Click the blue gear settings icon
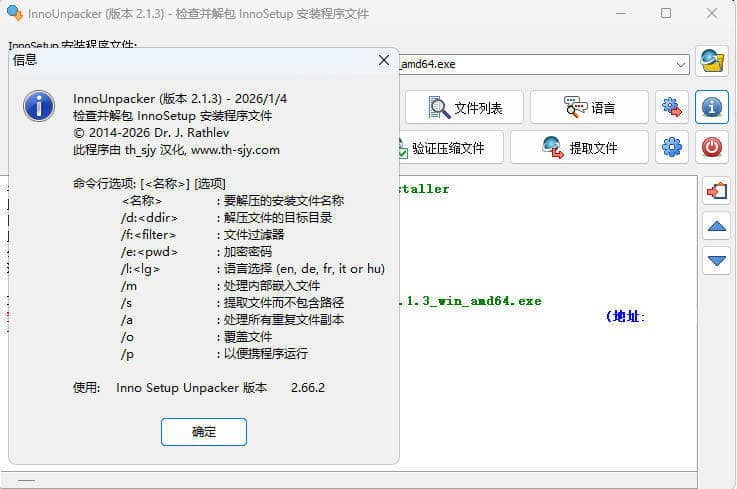The image size is (737, 489). [x=672, y=147]
